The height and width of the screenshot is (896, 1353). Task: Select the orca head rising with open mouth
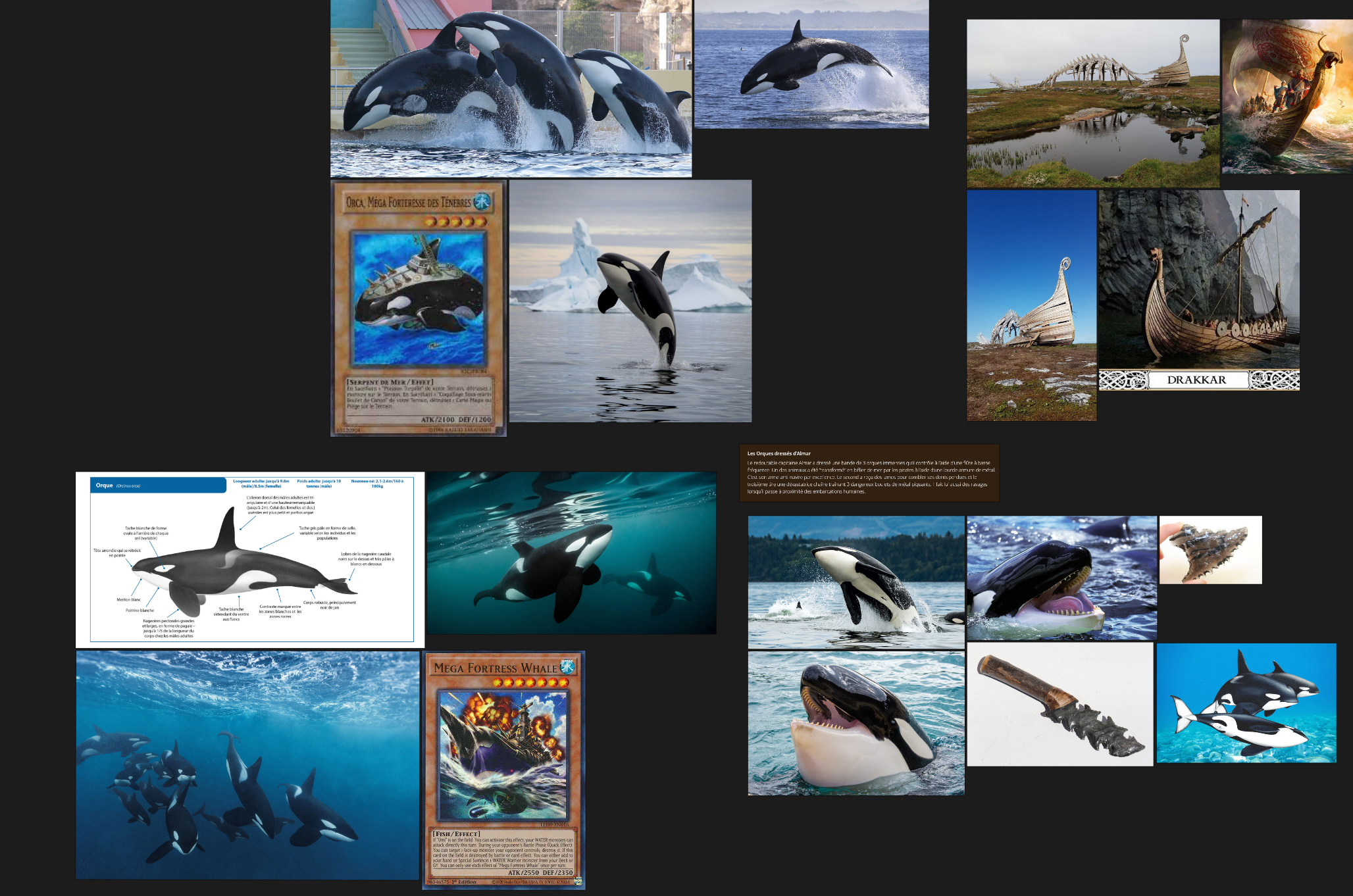(855, 723)
